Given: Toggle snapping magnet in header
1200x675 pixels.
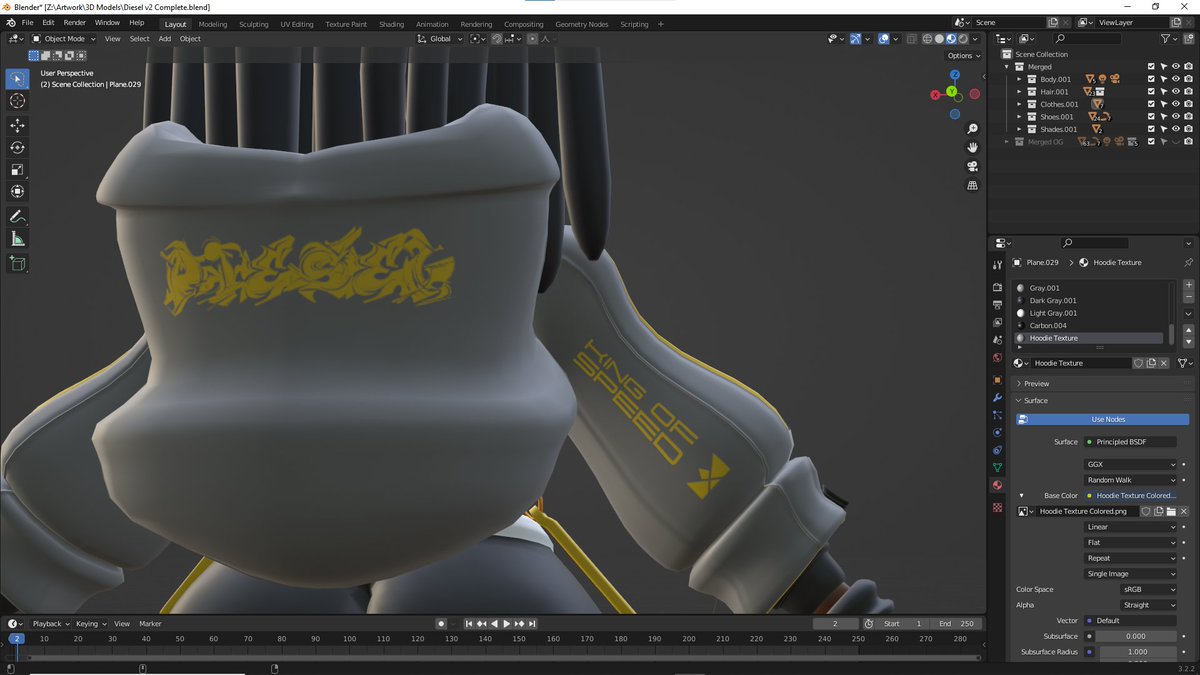Looking at the screenshot, I should (497, 39).
